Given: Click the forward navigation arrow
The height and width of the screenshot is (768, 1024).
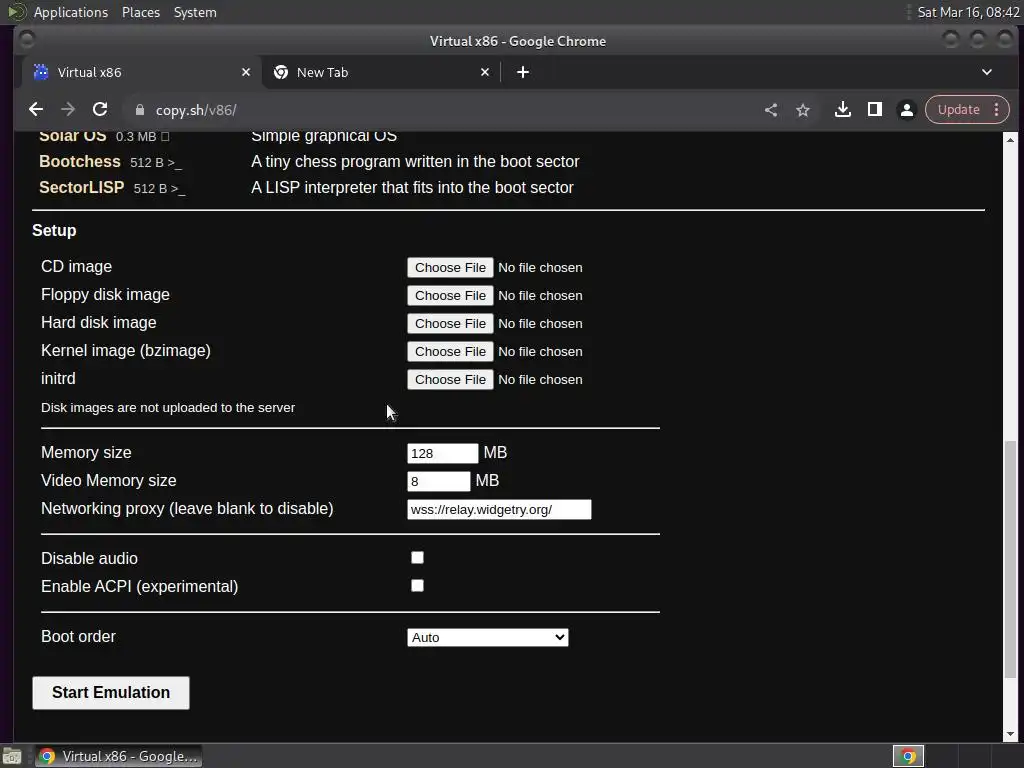Looking at the screenshot, I should (68, 110).
